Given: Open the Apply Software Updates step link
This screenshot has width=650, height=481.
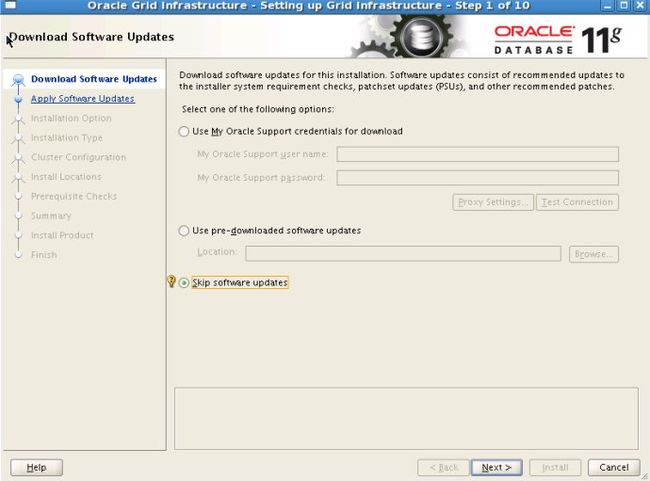Looking at the screenshot, I should click(x=83, y=99).
